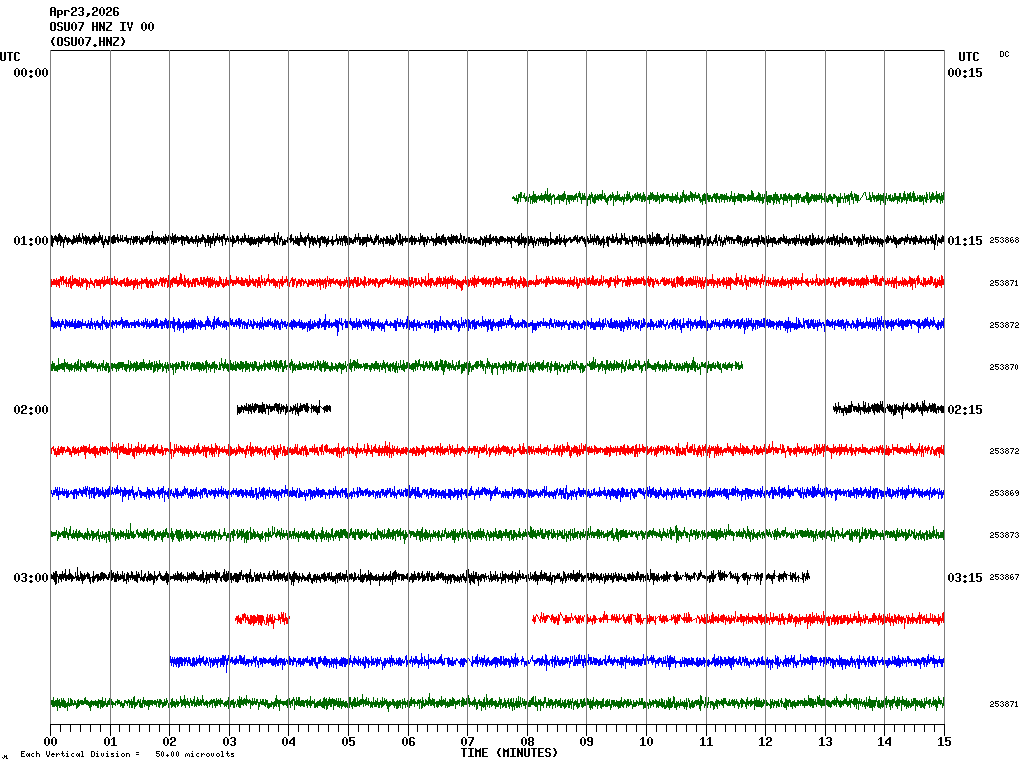Click the 03:15 time label

coord(964,578)
